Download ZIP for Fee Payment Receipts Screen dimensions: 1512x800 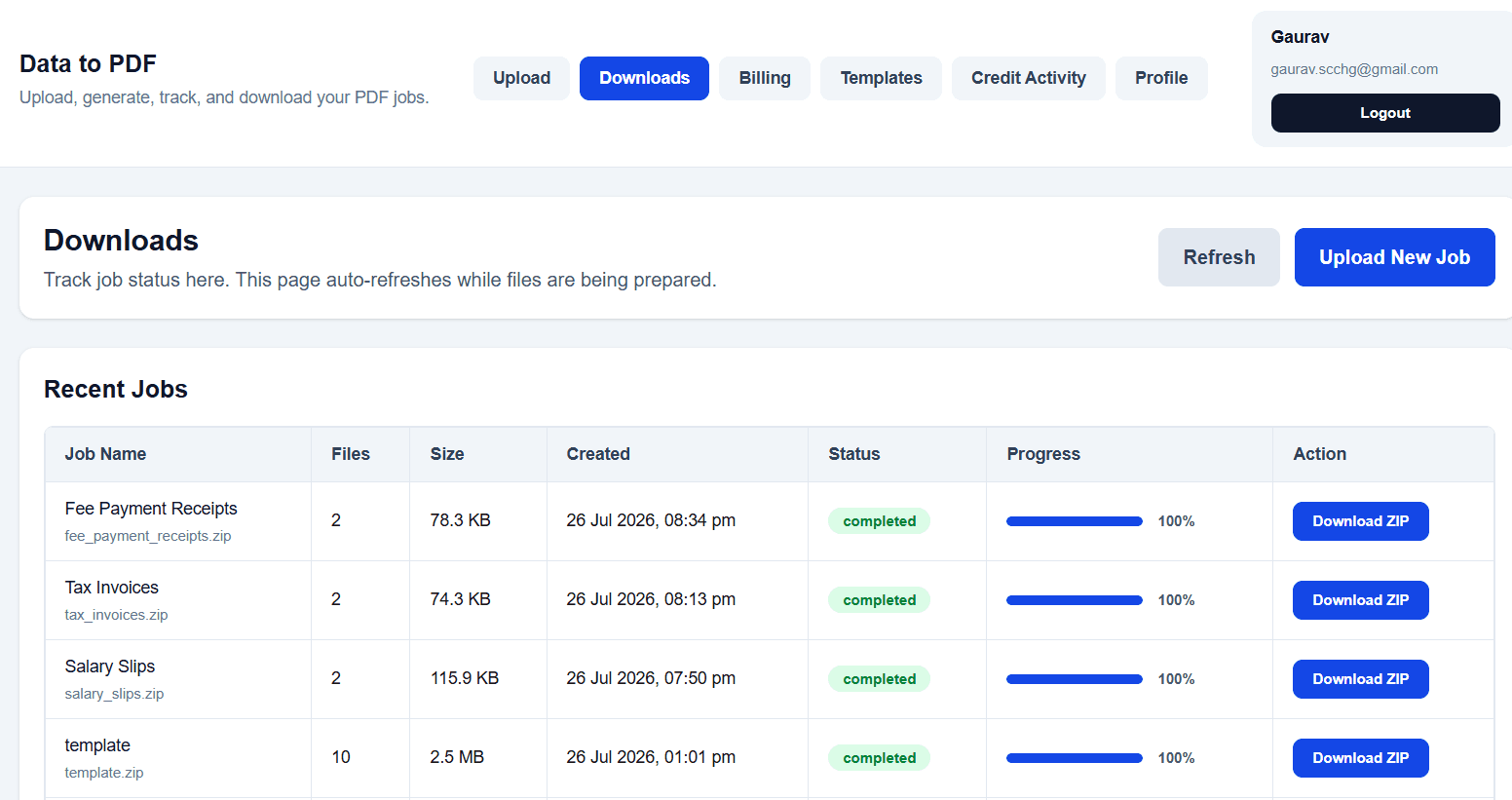click(1360, 521)
